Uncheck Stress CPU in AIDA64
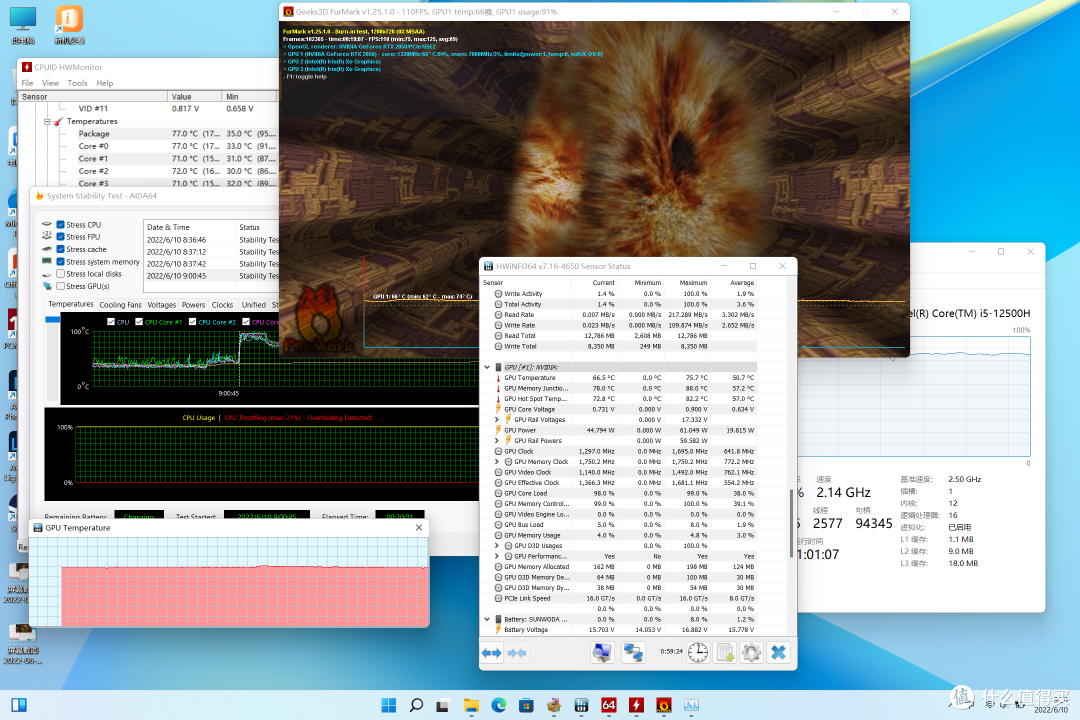The image size is (1080, 720). (x=61, y=225)
